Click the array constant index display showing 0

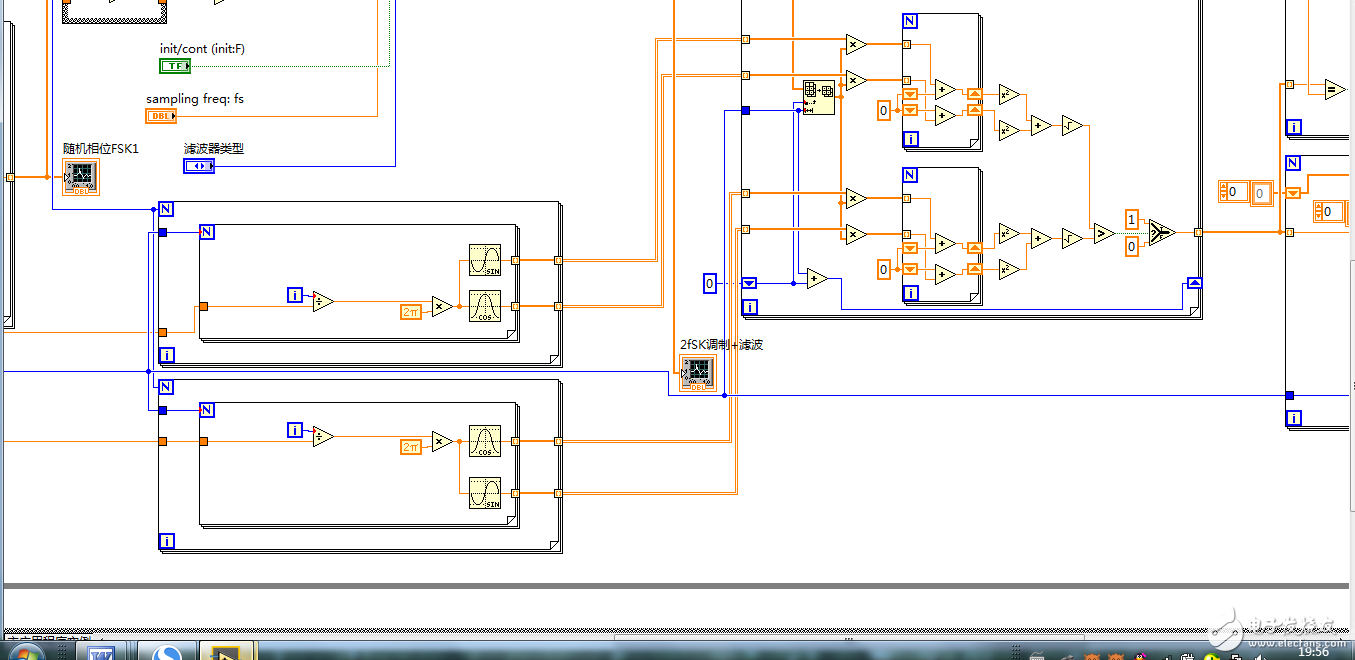(1232, 192)
